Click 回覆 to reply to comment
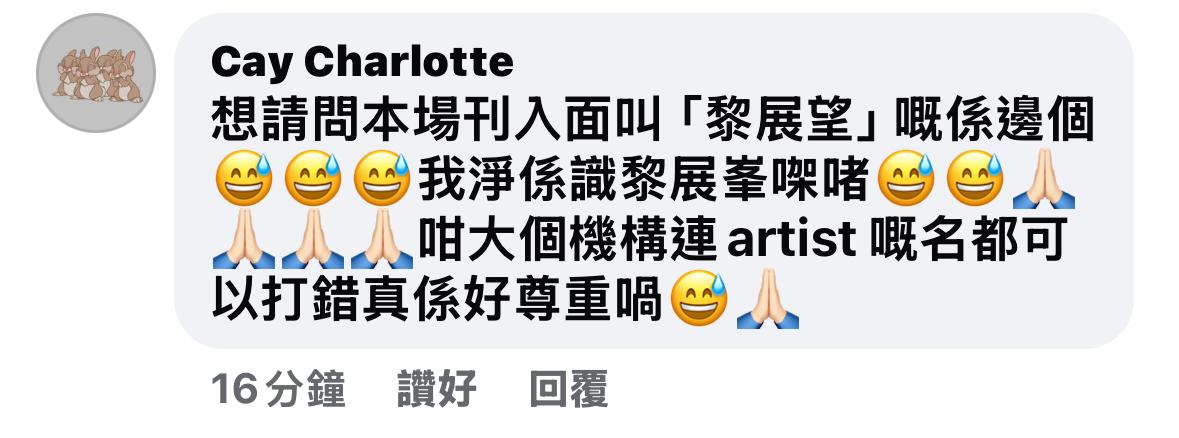This screenshot has width=1179, height=438. tap(568, 390)
